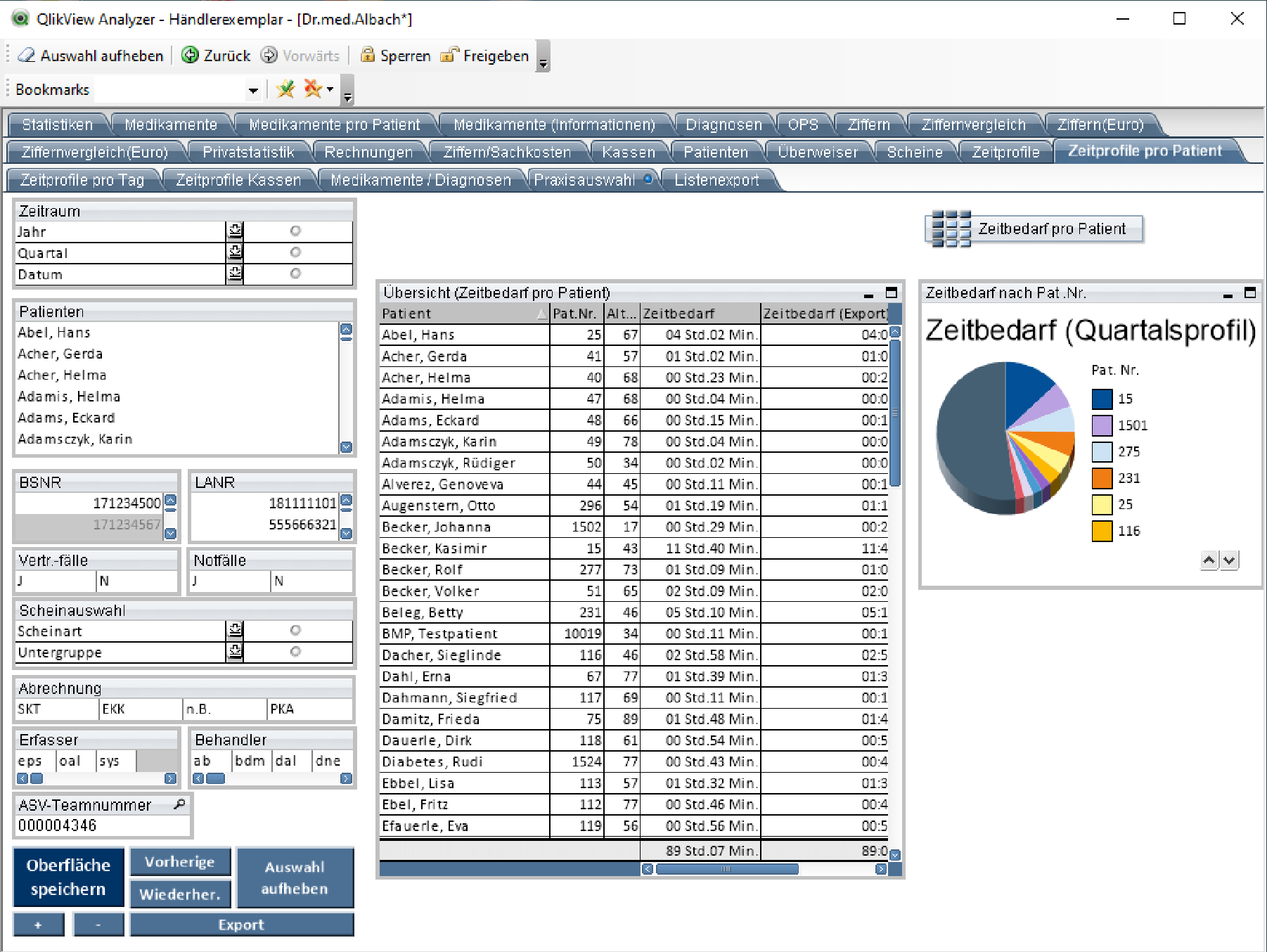
Task: Toggle the Jahr radio indicator
Action: pos(295,231)
